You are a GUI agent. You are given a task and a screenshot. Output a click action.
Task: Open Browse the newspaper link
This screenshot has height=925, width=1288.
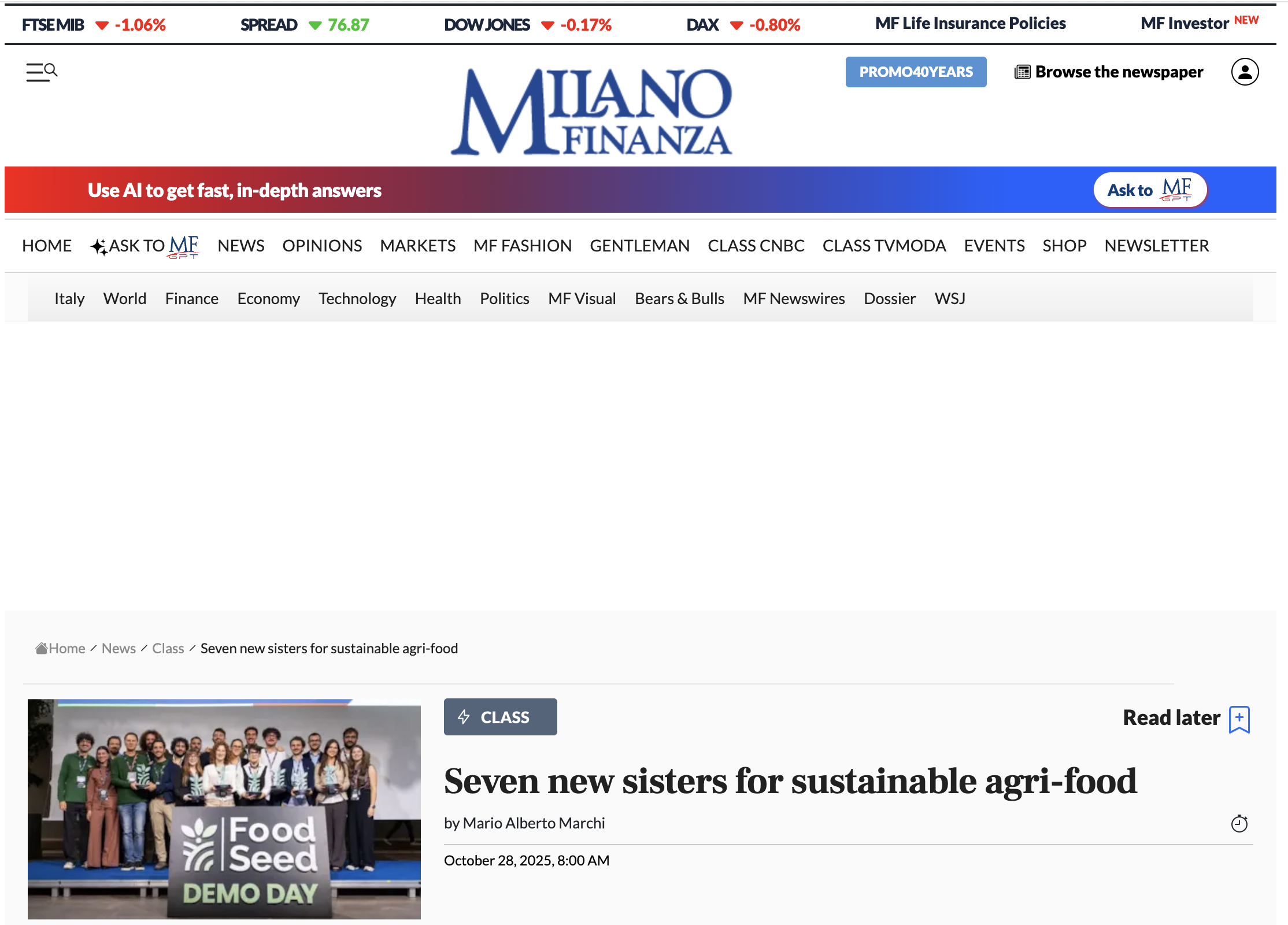(1109, 72)
